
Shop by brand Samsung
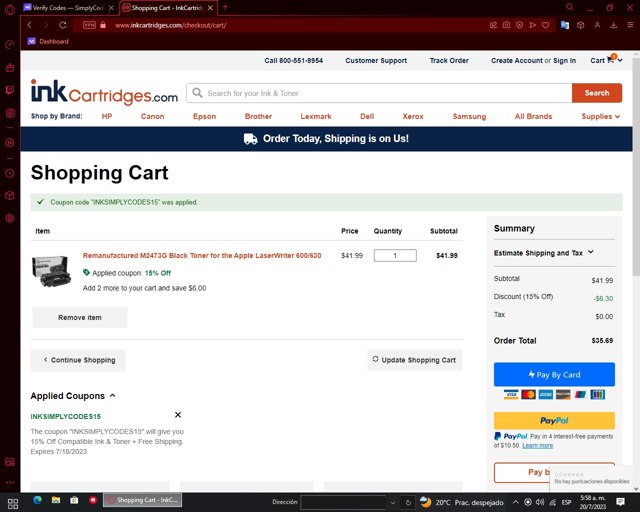pyautogui.click(x=469, y=116)
